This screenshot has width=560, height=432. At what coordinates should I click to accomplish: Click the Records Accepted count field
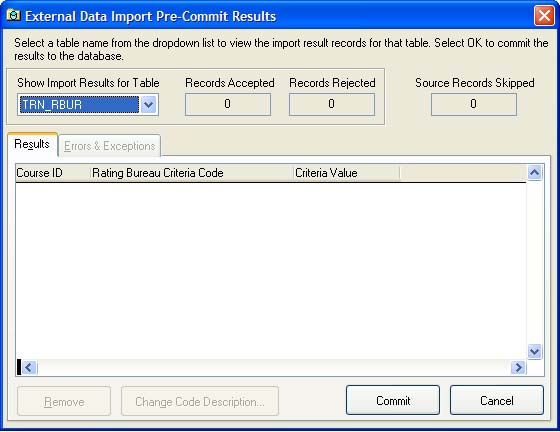(228, 104)
